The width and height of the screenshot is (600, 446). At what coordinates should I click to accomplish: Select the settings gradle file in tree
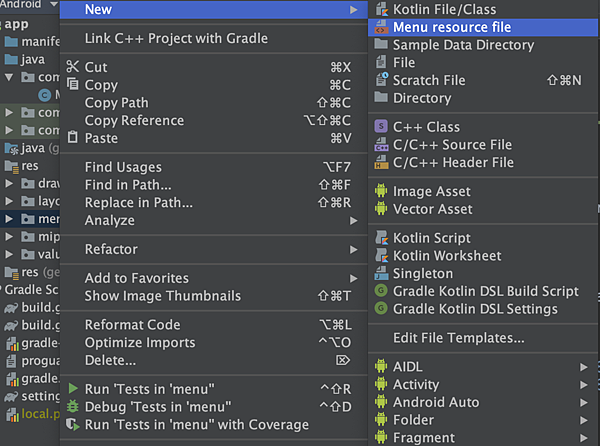(30, 396)
